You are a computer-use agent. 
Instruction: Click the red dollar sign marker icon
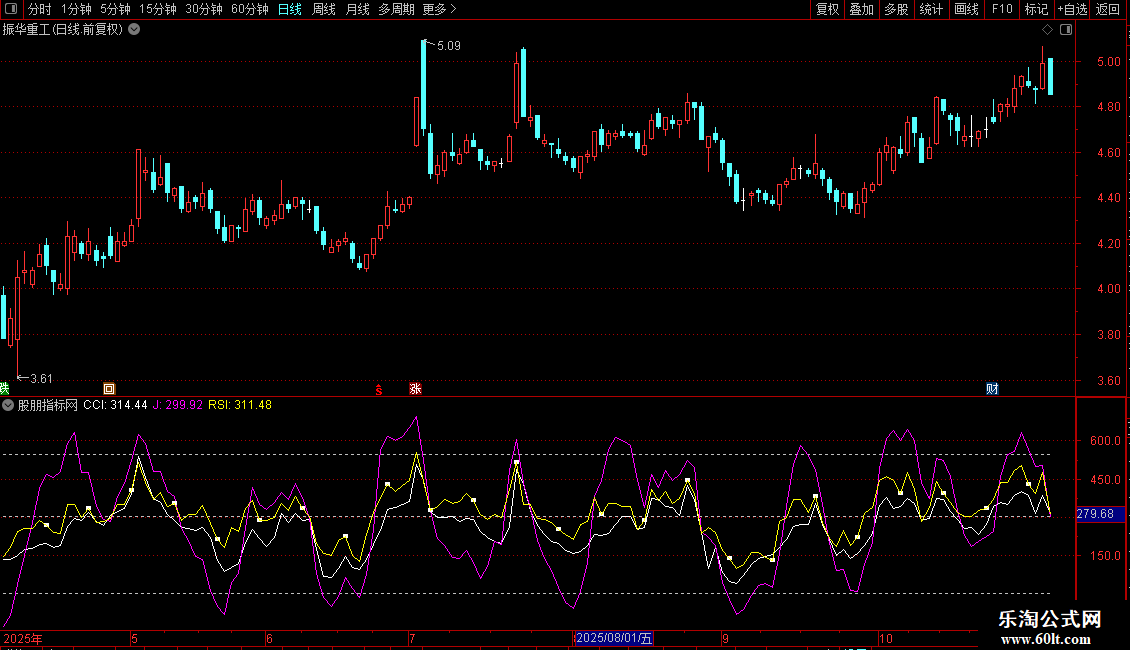click(x=378, y=388)
